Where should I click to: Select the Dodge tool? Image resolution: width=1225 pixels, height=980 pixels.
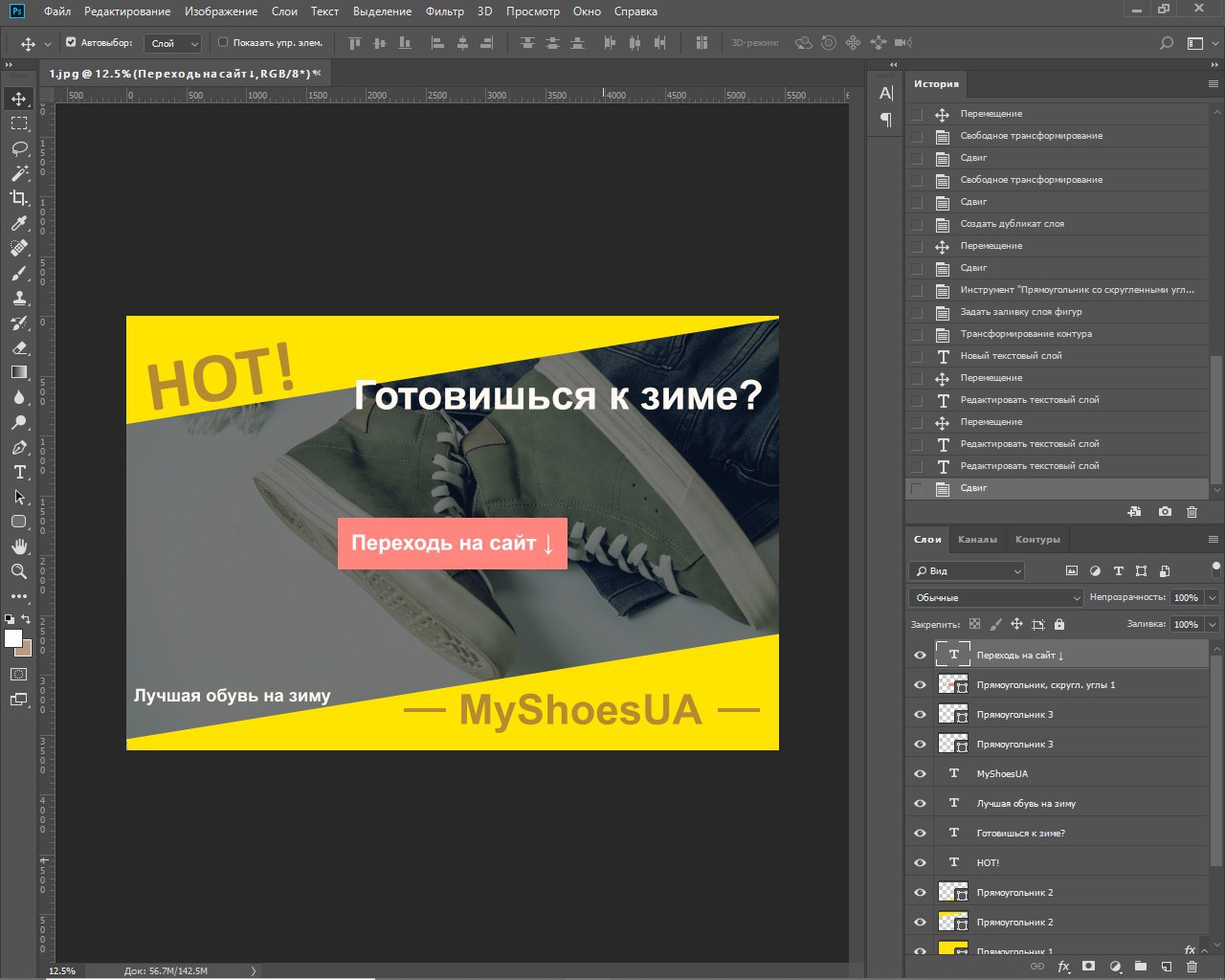click(x=19, y=422)
